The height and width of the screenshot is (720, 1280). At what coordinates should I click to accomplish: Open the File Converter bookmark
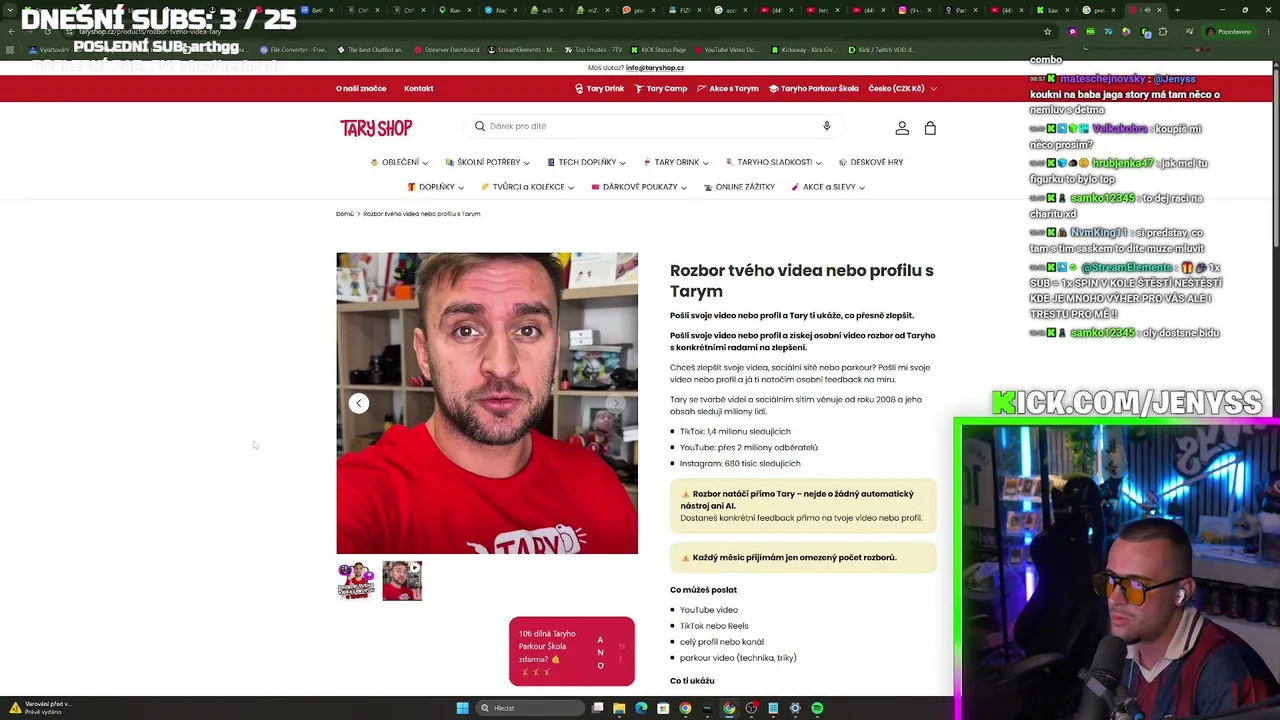coord(293,49)
